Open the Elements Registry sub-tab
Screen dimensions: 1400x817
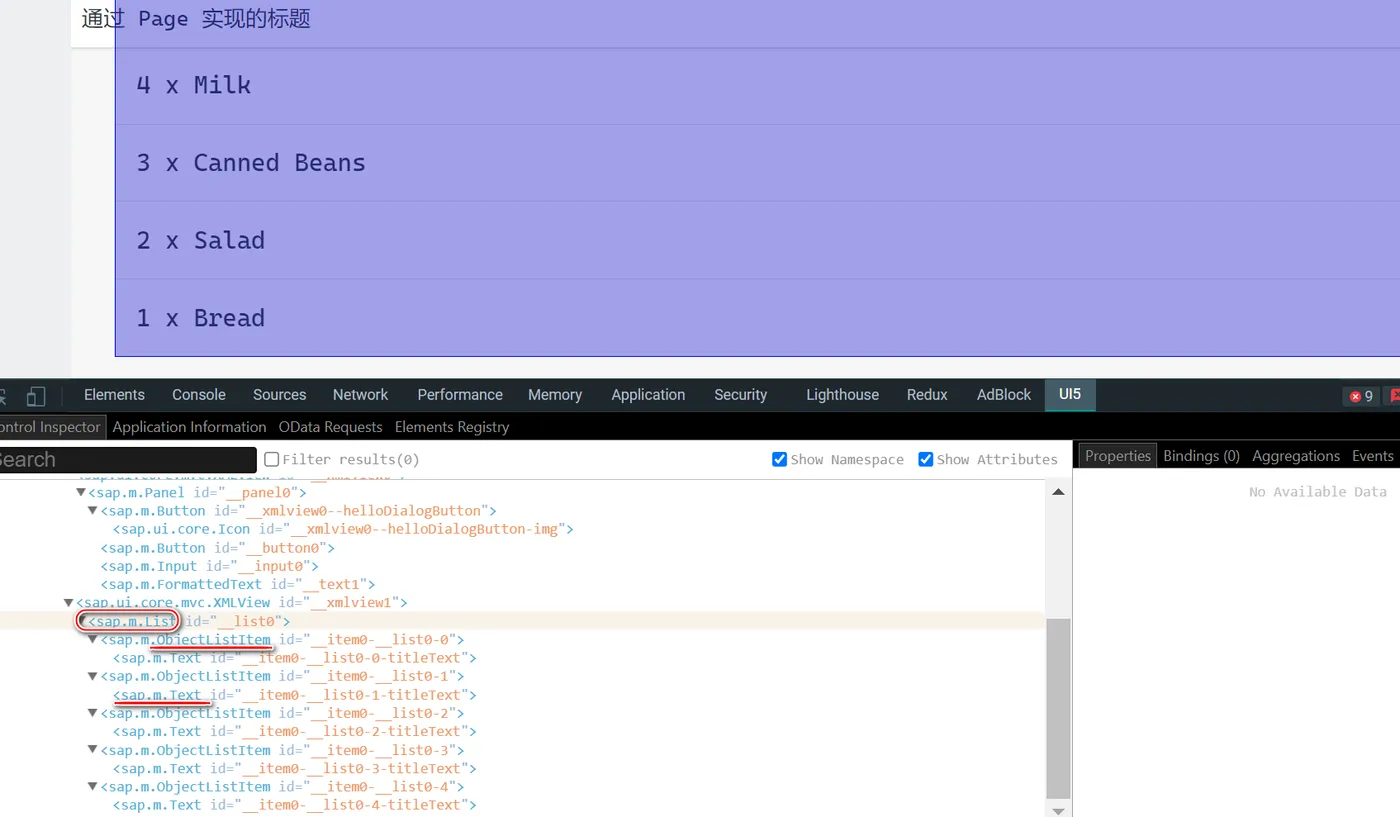coord(452,427)
